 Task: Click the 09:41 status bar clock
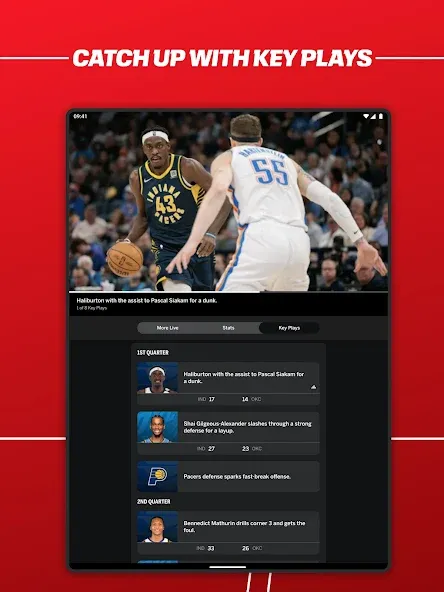click(x=80, y=116)
